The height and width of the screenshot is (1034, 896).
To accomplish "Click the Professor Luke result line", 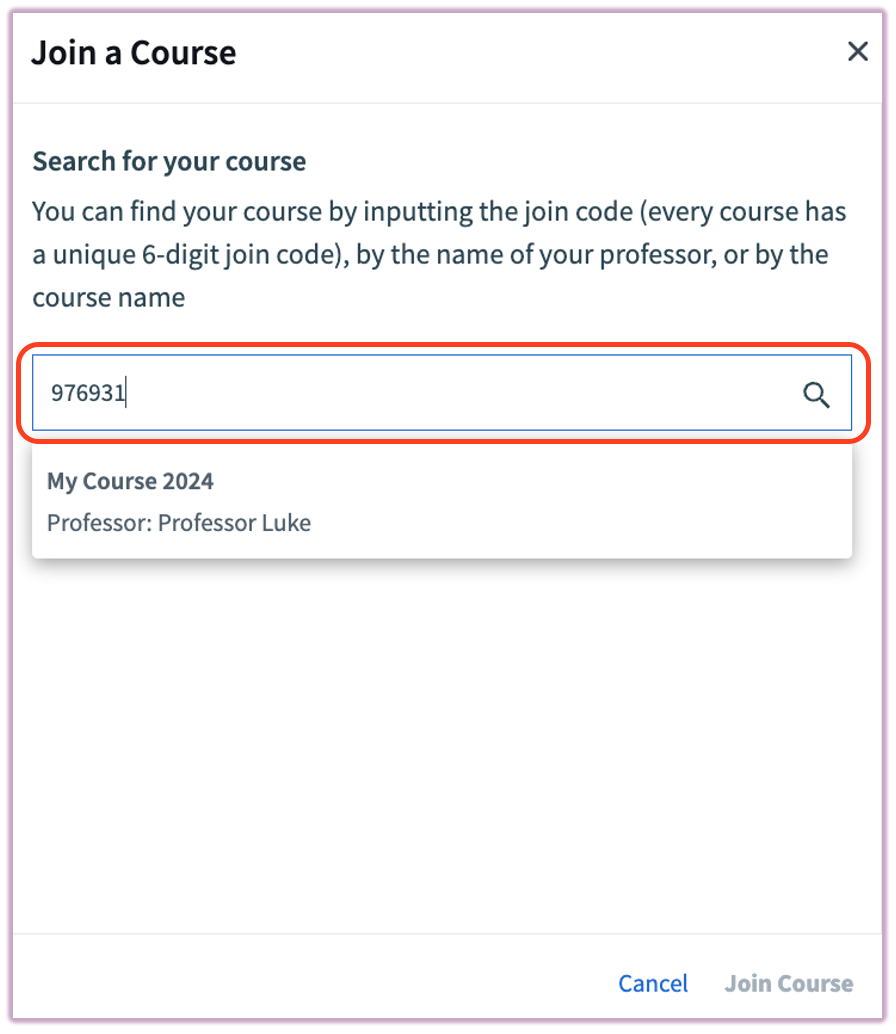I will [x=179, y=523].
